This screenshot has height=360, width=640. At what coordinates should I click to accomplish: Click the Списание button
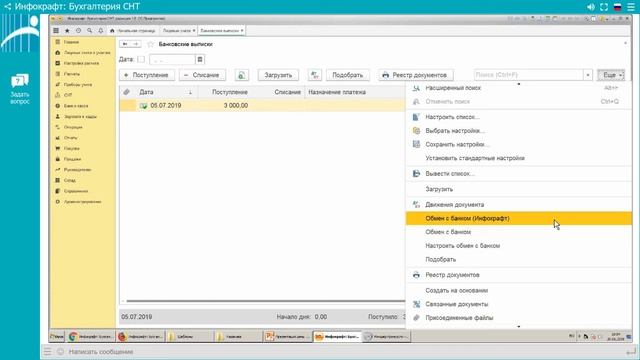coord(202,75)
